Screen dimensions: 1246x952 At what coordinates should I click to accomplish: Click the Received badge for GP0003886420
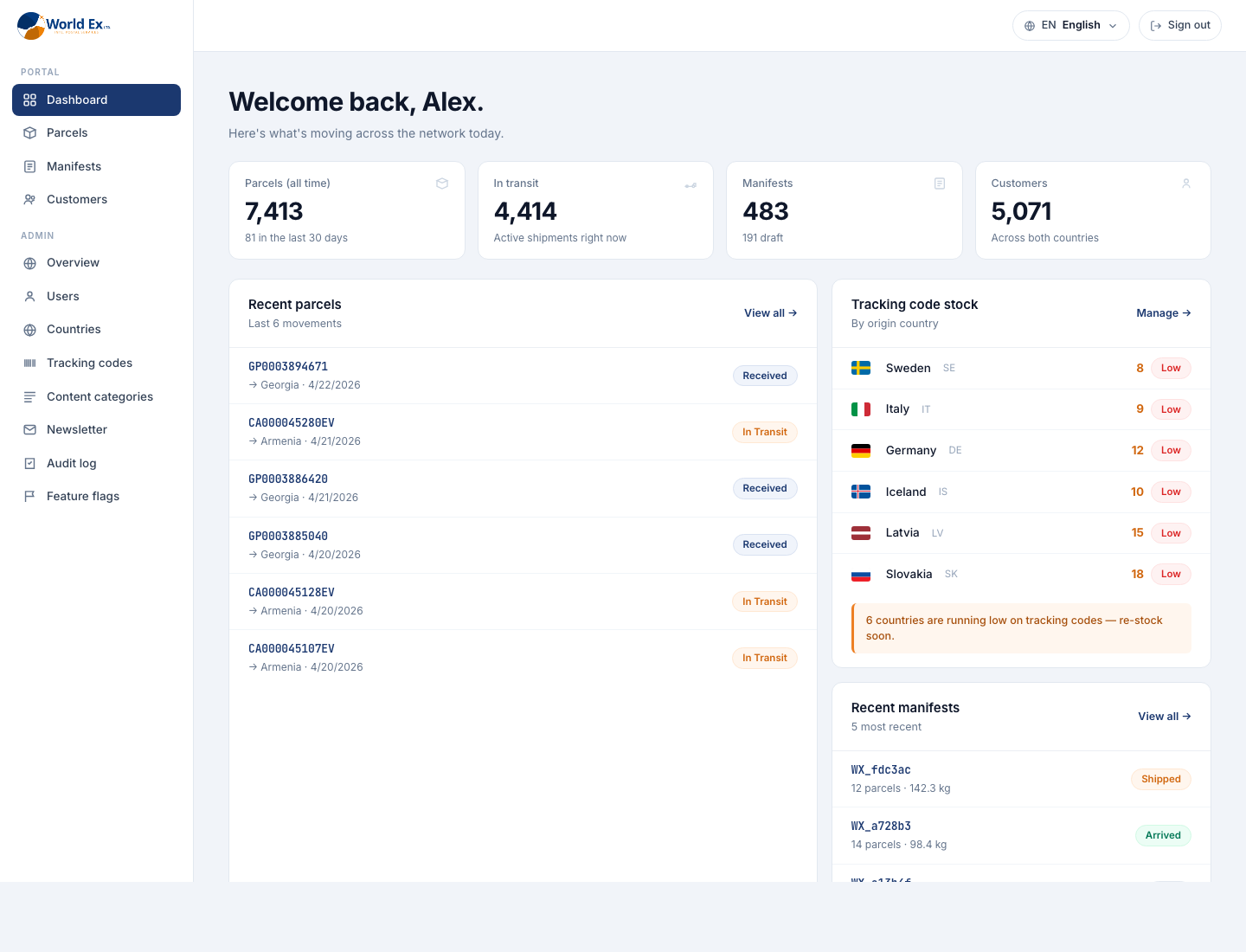(x=765, y=488)
